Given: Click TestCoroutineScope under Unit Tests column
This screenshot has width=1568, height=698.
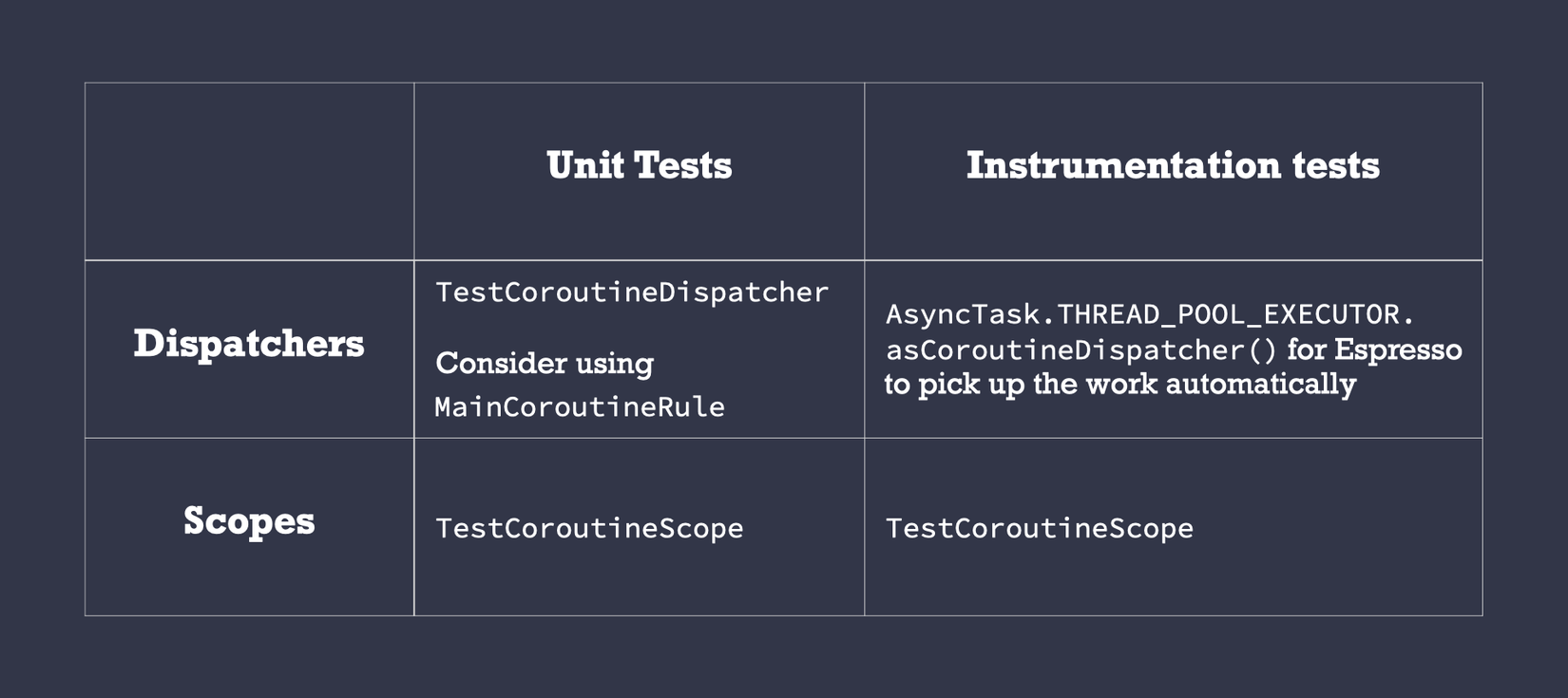Looking at the screenshot, I should [589, 529].
